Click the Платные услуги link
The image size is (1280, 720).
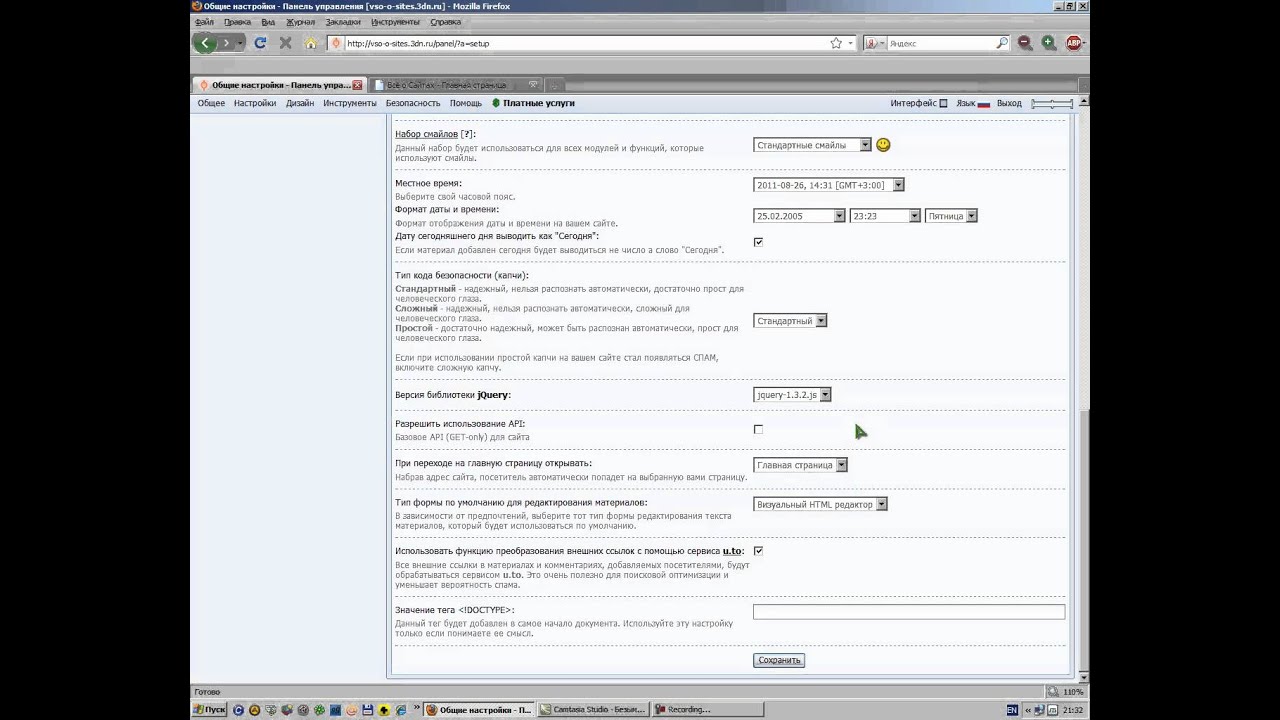coord(539,103)
